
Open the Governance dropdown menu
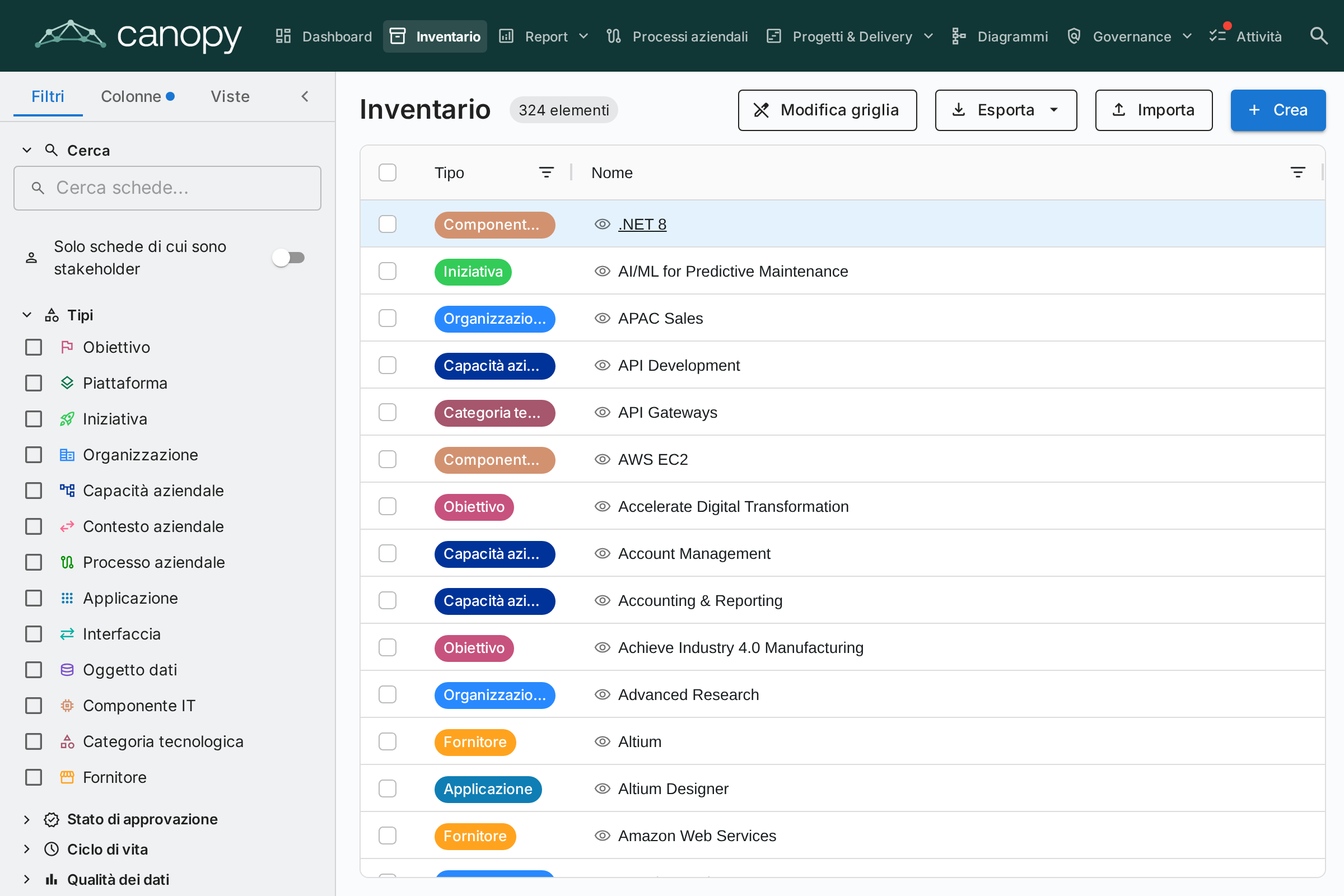click(x=1130, y=36)
